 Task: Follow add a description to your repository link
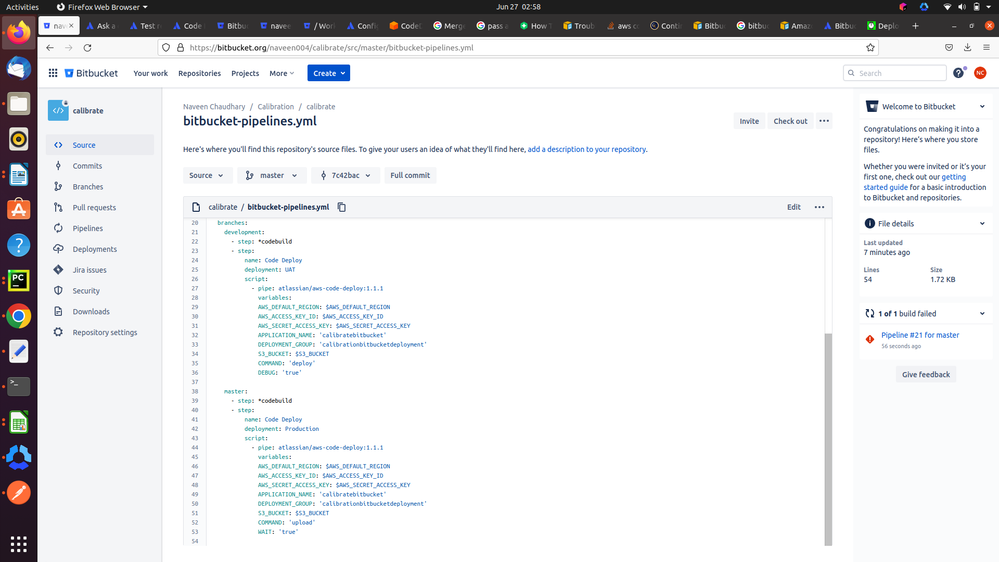click(x=587, y=149)
